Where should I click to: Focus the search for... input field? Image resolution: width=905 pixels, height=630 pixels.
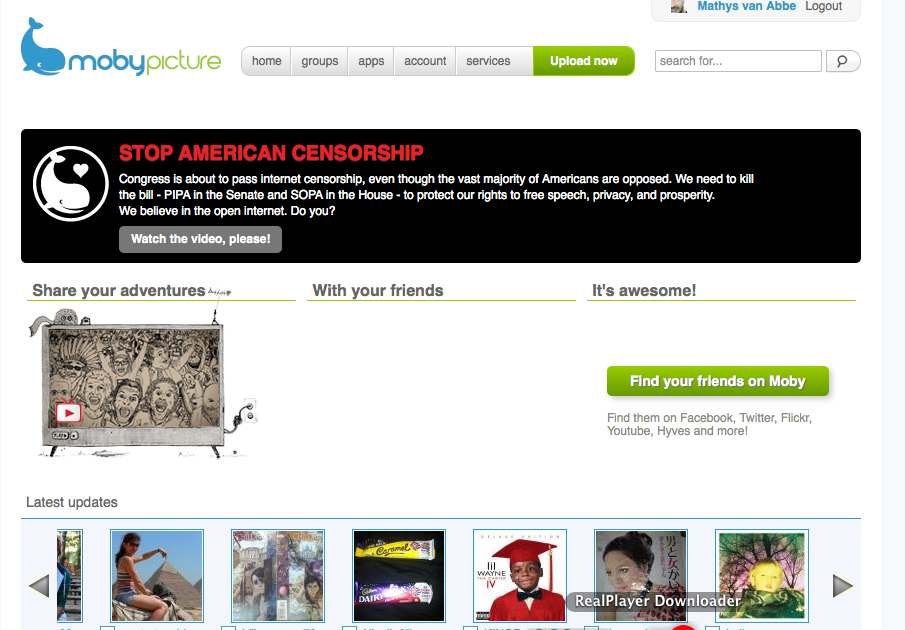click(738, 61)
